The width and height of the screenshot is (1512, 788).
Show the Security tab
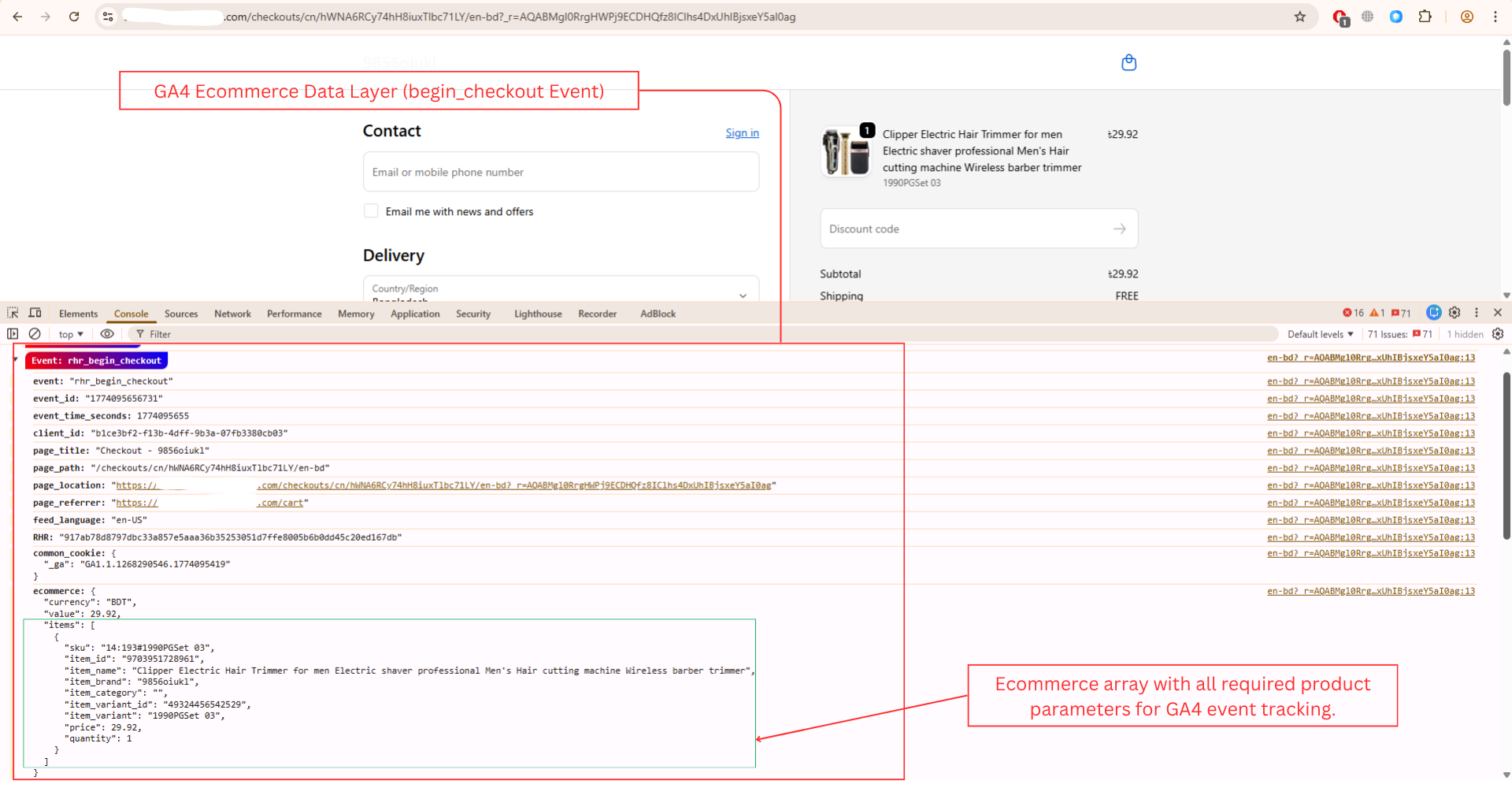coord(473,314)
